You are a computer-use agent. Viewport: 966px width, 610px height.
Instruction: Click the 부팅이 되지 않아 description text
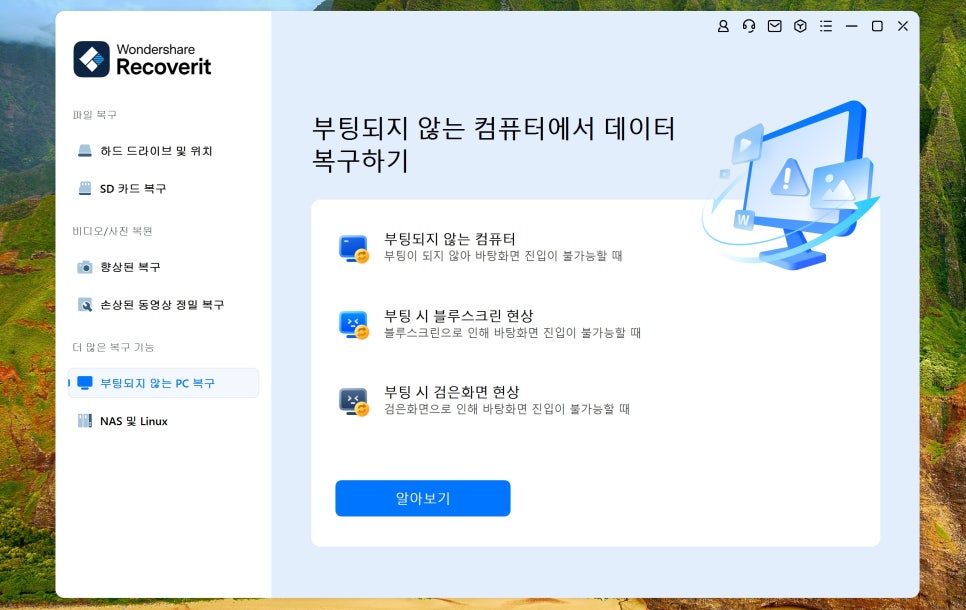[503, 256]
